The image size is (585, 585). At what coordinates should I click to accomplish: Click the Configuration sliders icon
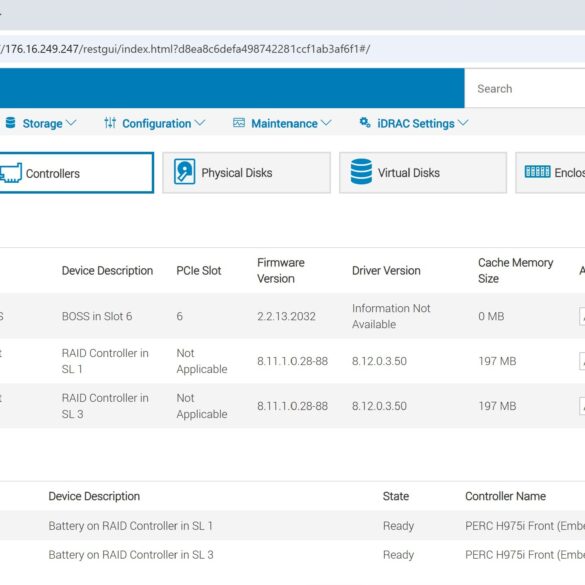(110, 123)
